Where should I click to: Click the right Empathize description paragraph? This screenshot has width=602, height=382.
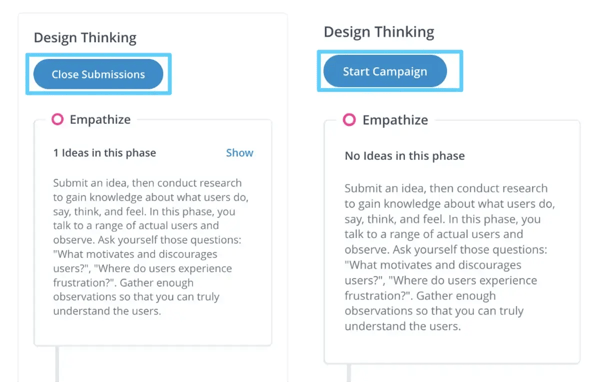(x=450, y=257)
